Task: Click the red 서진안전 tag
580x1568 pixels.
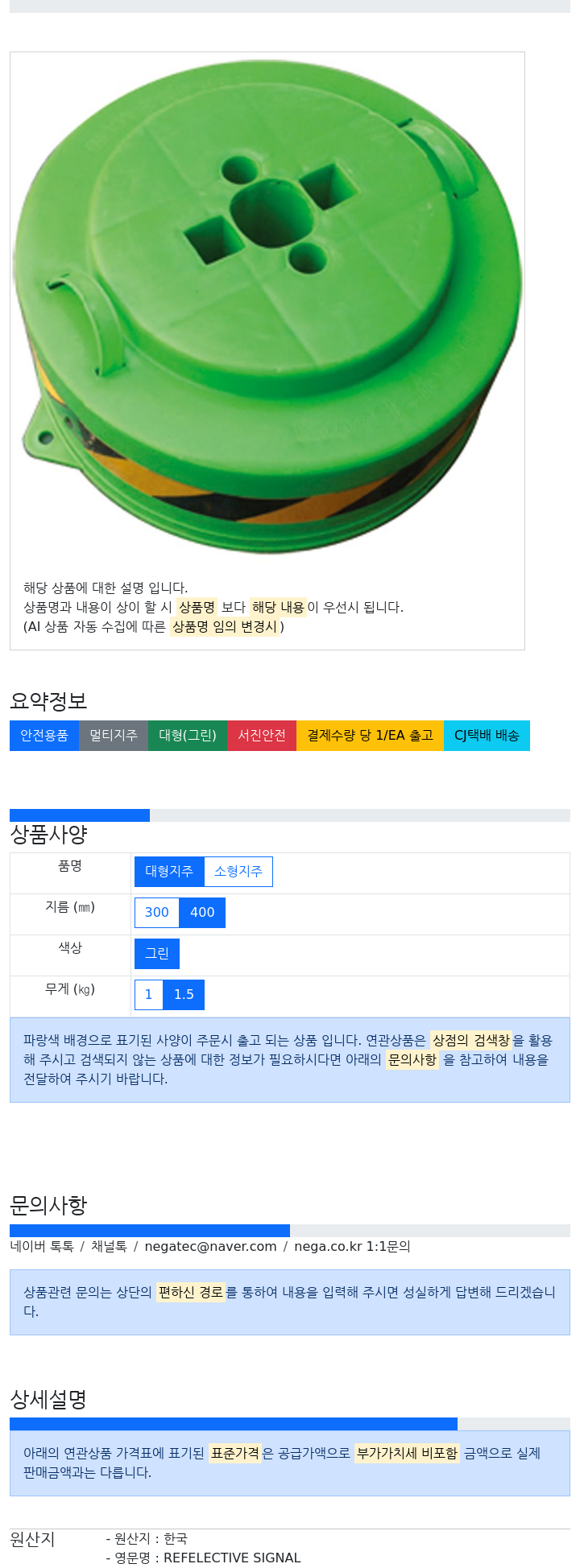Action: [x=262, y=736]
